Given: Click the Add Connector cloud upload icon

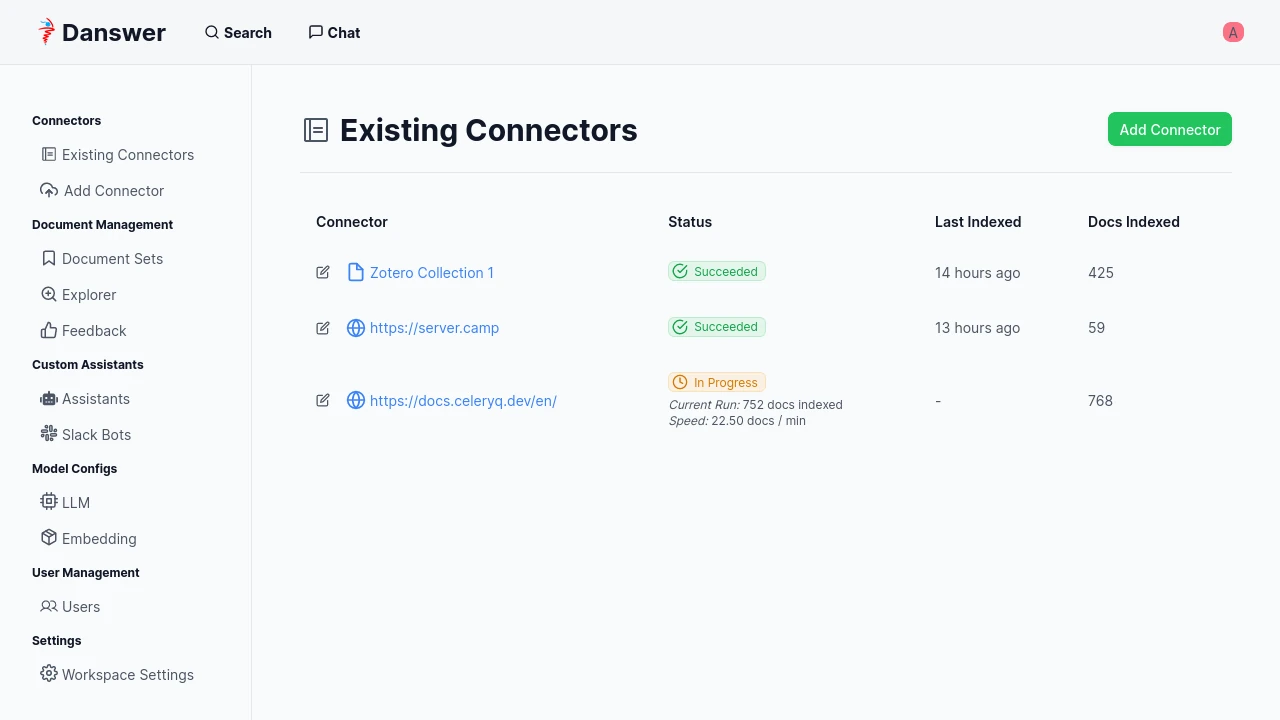Looking at the screenshot, I should pyautogui.click(x=49, y=190).
